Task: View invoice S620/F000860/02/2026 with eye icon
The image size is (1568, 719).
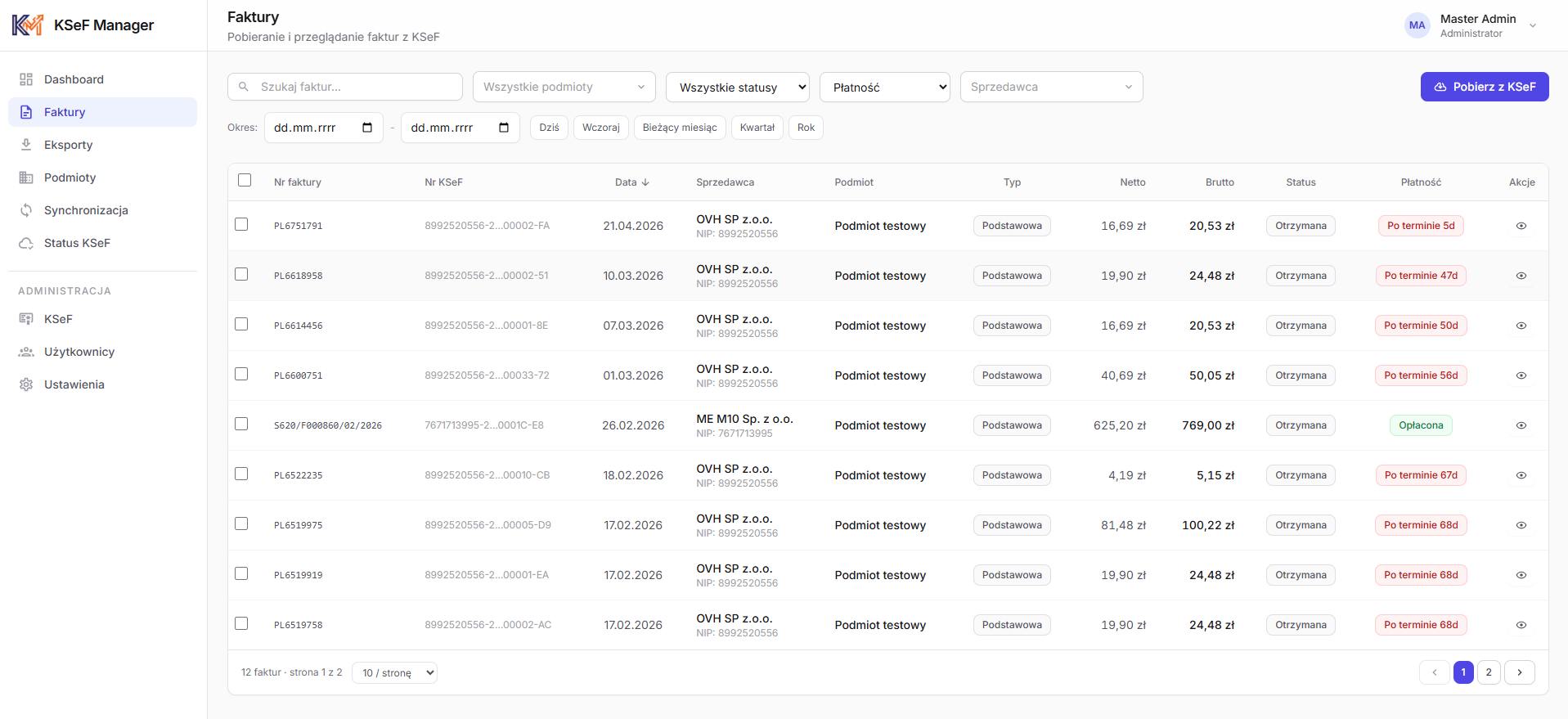Action: click(x=1521, y=425)
